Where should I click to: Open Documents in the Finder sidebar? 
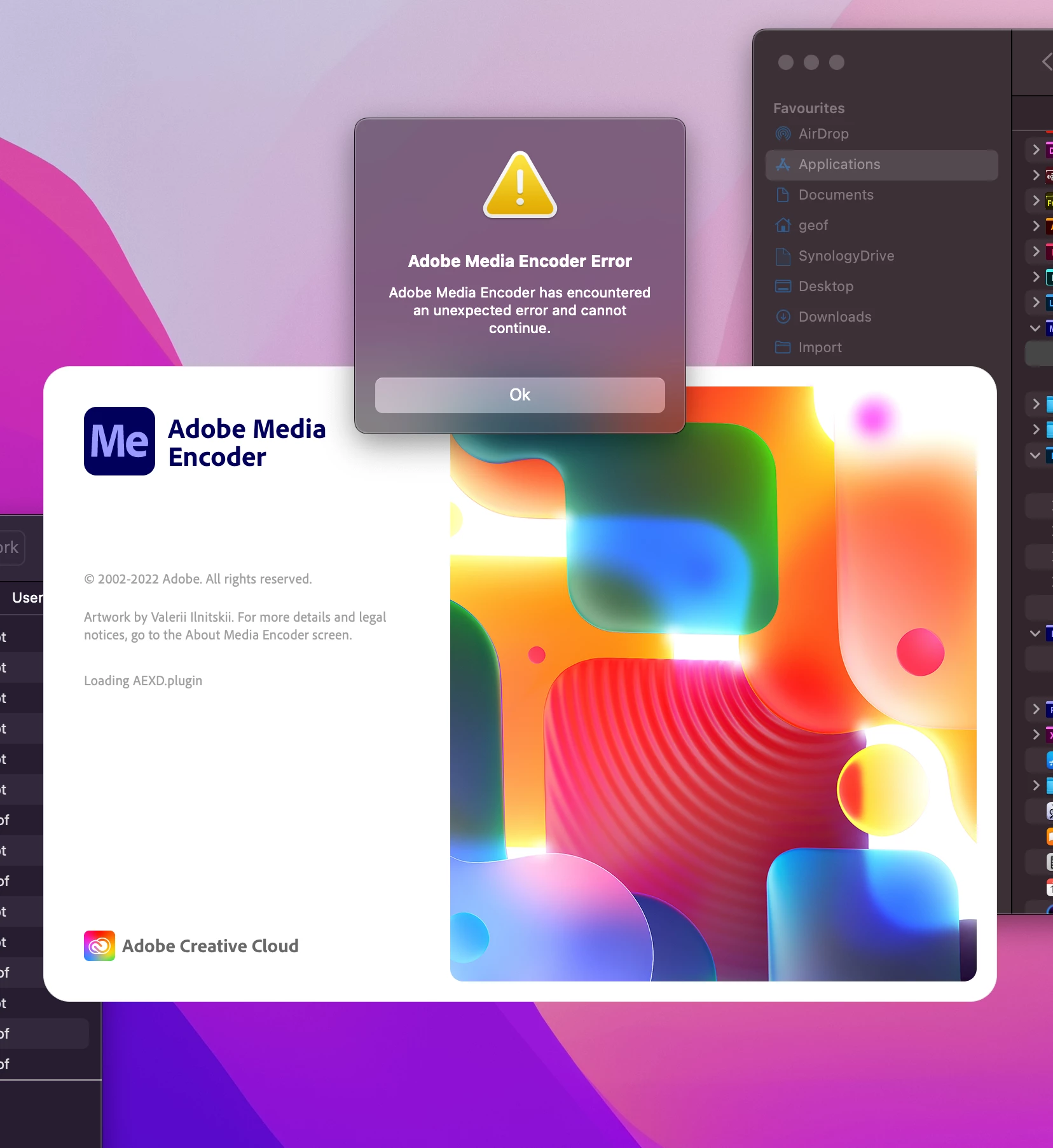click(x=881, y=195)
